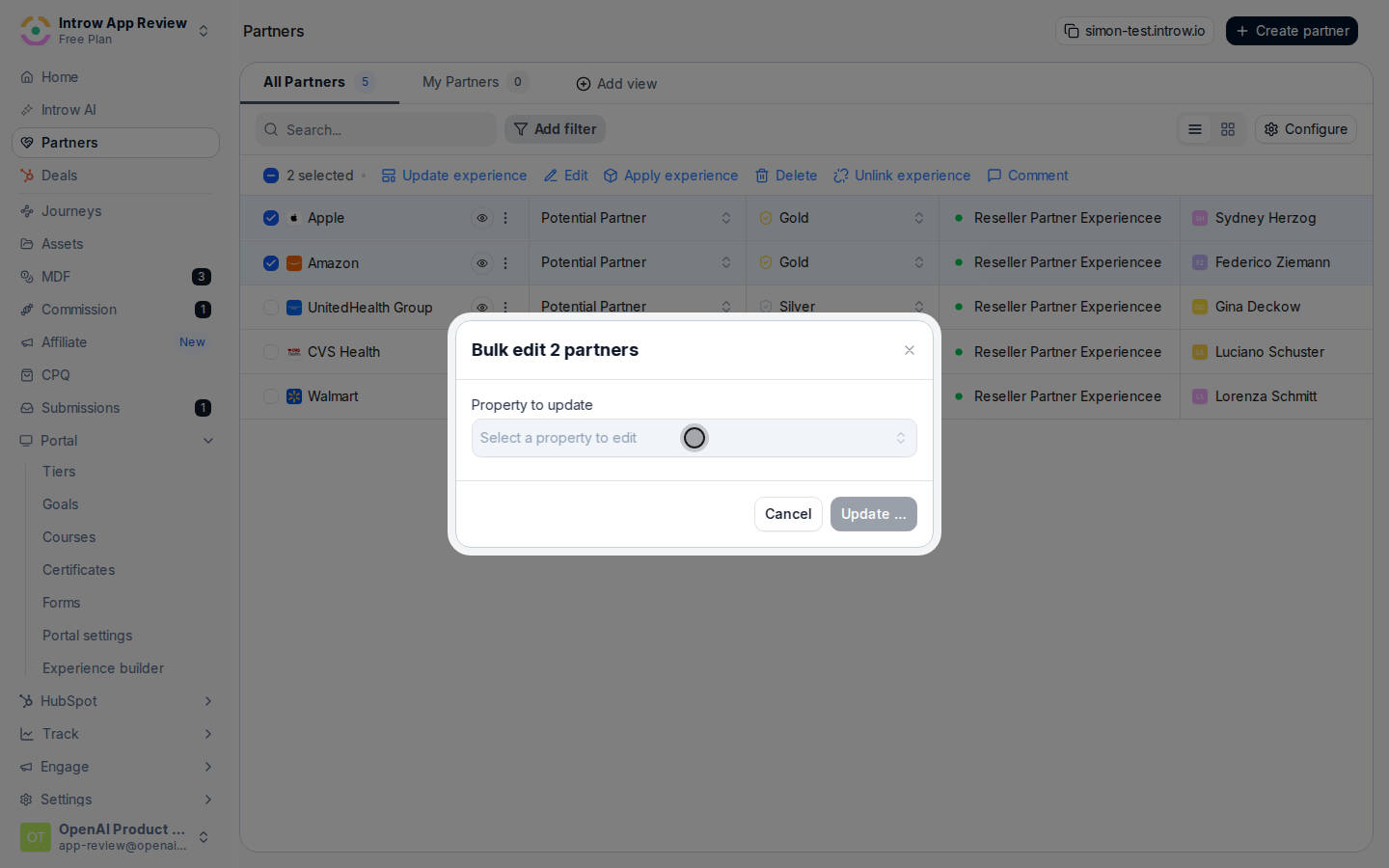Click the Apply experience action
This screenshot has height=868, width=1389.
tap(670, 176)
